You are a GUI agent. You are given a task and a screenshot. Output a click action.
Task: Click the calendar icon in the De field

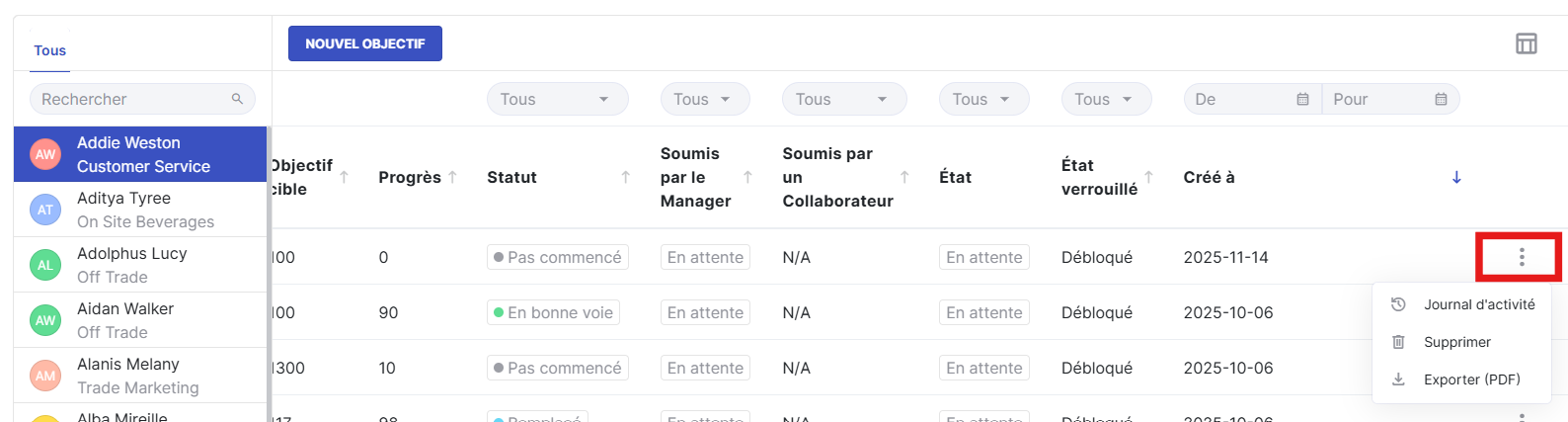coord(1302,99)
